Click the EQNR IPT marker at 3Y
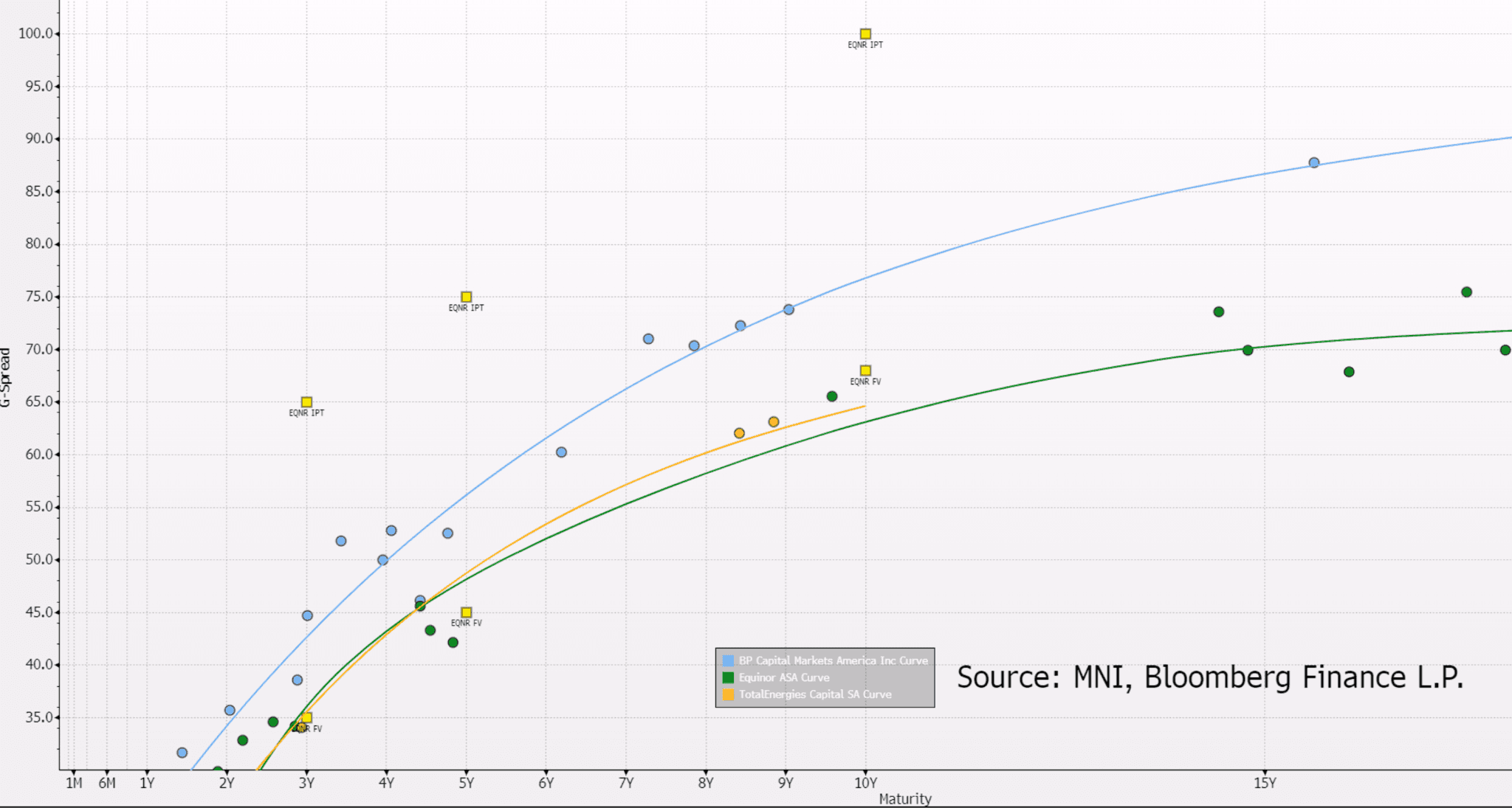The width and height of the screenshot is (1512, 808). (306, 402)
